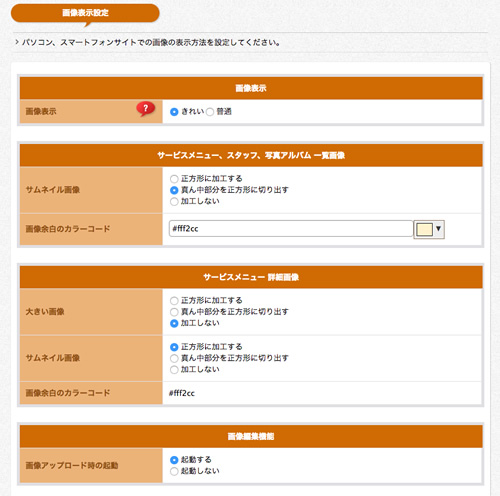Click the #fff2cc color code input field

tap(291, 229)
